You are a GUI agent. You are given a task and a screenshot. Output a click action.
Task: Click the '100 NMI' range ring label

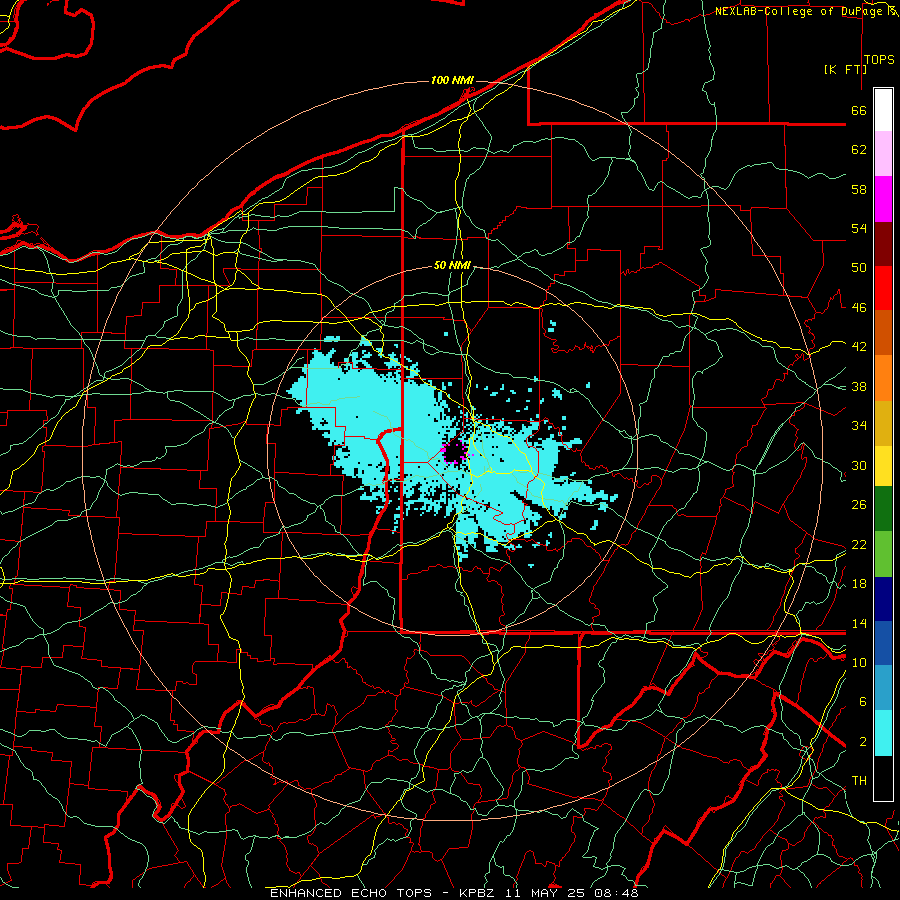coord(452,80)
